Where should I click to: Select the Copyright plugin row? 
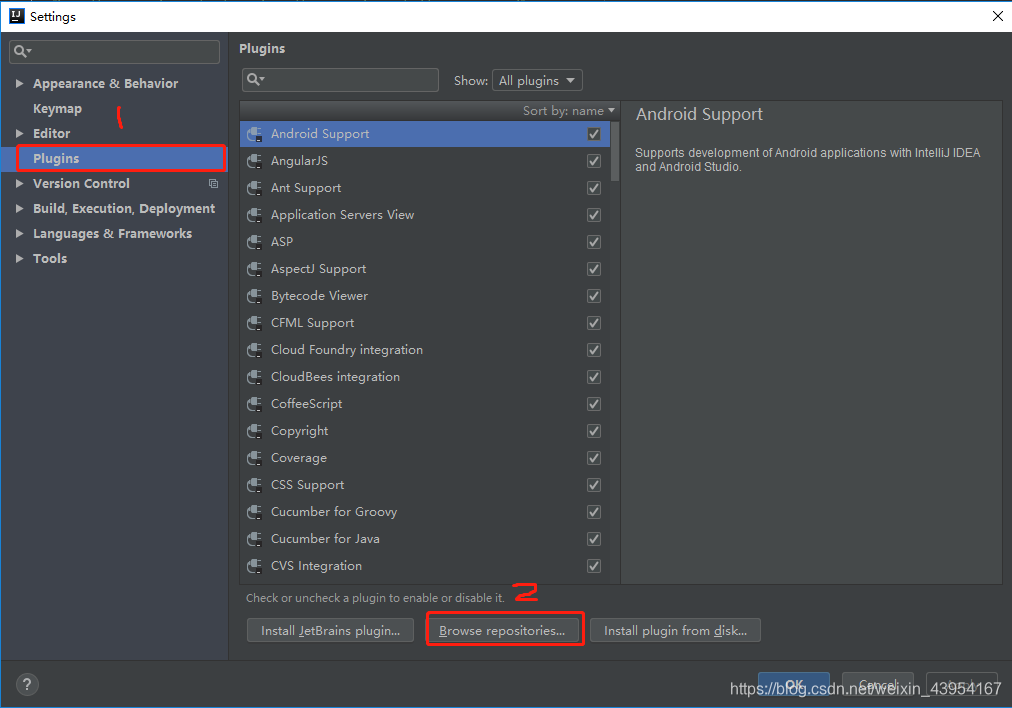coord(425,431)
